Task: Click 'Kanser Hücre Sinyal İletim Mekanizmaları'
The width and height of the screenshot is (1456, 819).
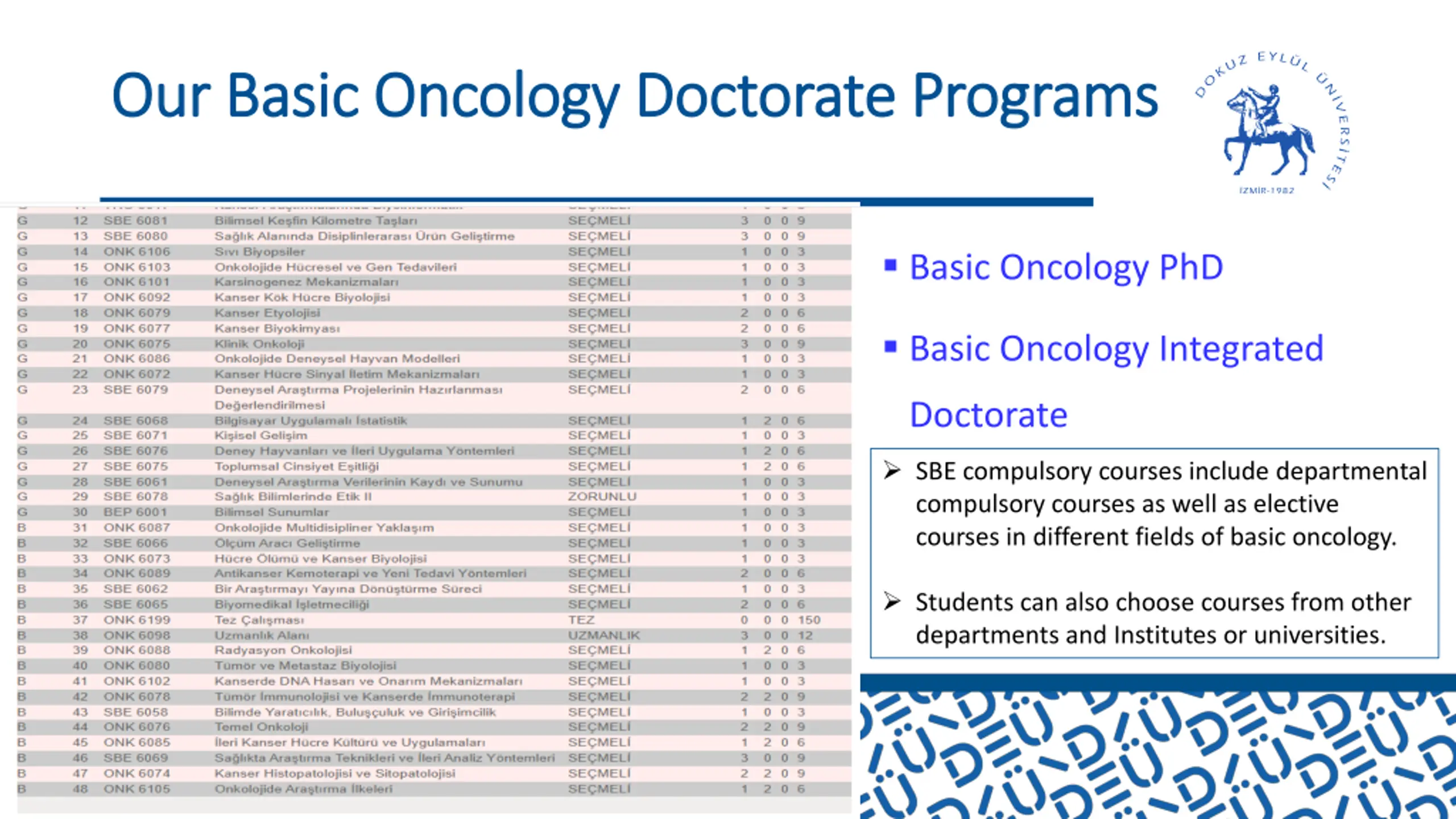Action: [x=347, y=374]
